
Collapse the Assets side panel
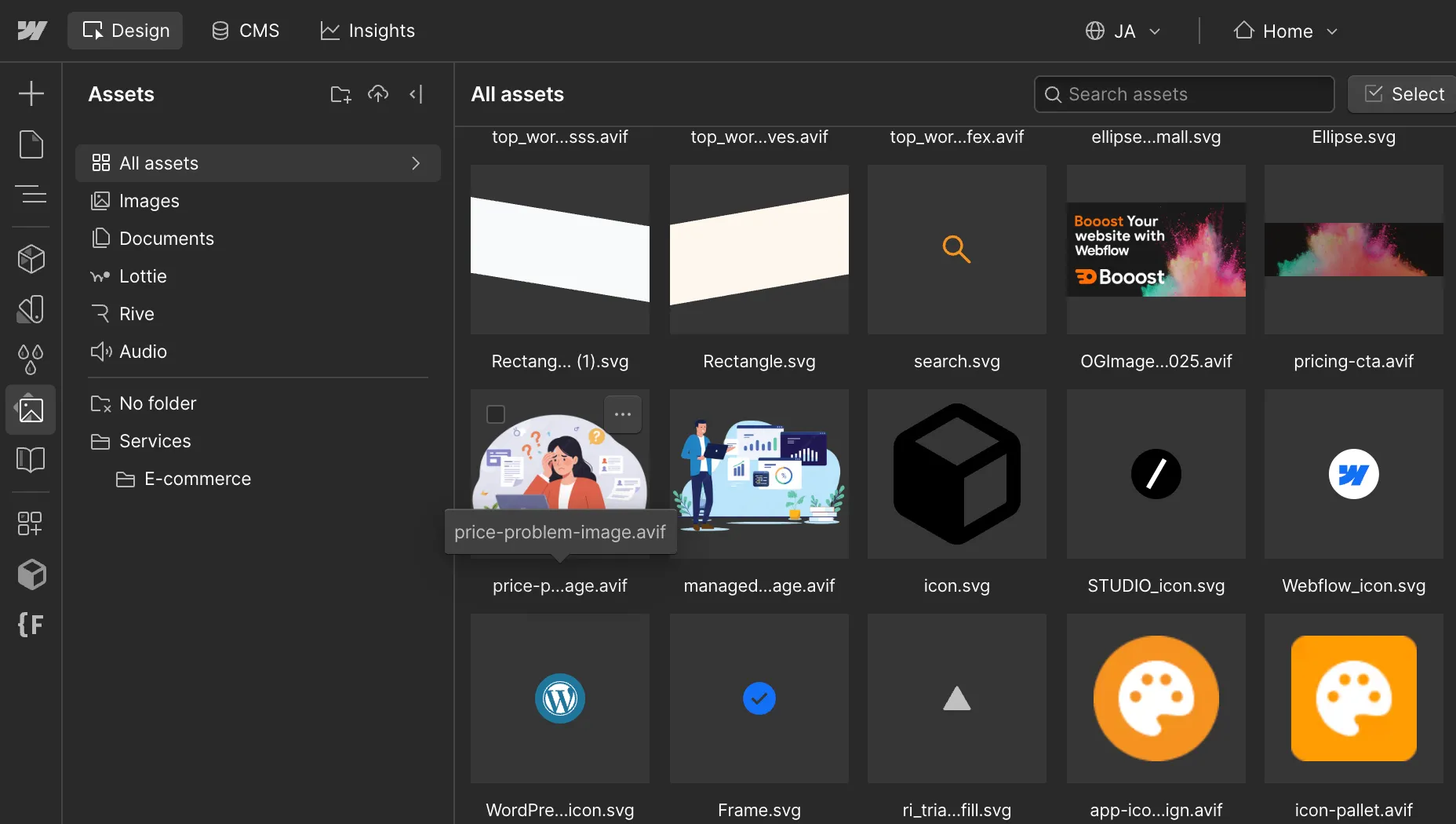tap(416, 94)
